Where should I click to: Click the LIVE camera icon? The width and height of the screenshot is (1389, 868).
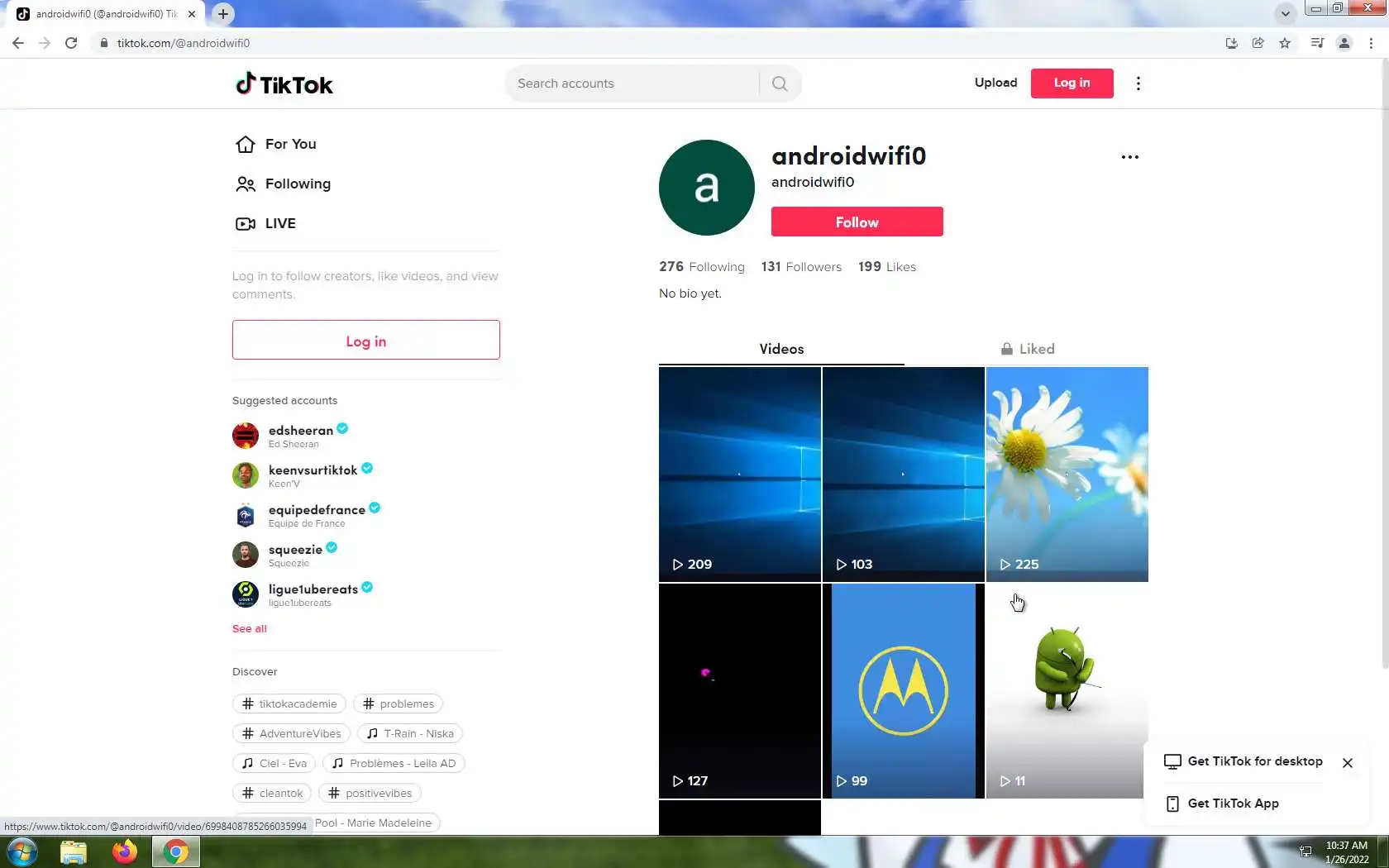[246, 224]
